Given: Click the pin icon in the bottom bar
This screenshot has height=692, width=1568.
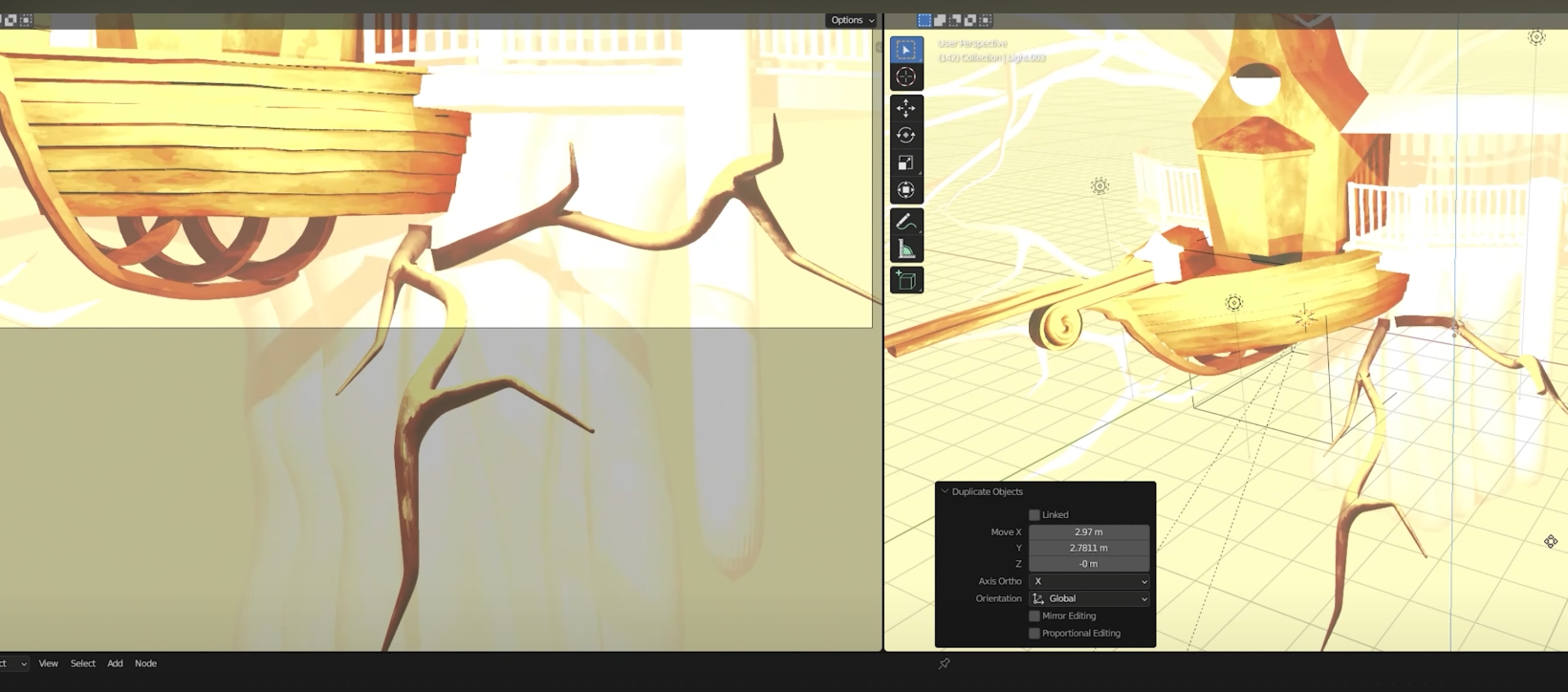Looking at the screenshot, I should click(x=945, y=663).
